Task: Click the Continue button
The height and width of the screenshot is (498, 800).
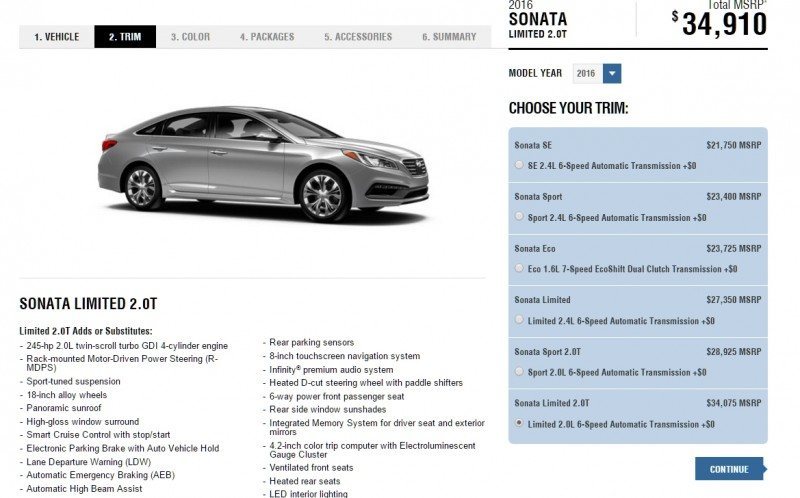Action: pos(730,469)
